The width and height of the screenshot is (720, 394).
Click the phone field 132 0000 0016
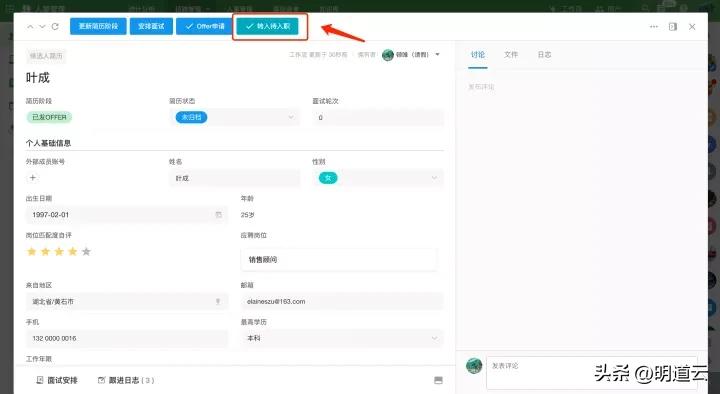click(127, 338)
